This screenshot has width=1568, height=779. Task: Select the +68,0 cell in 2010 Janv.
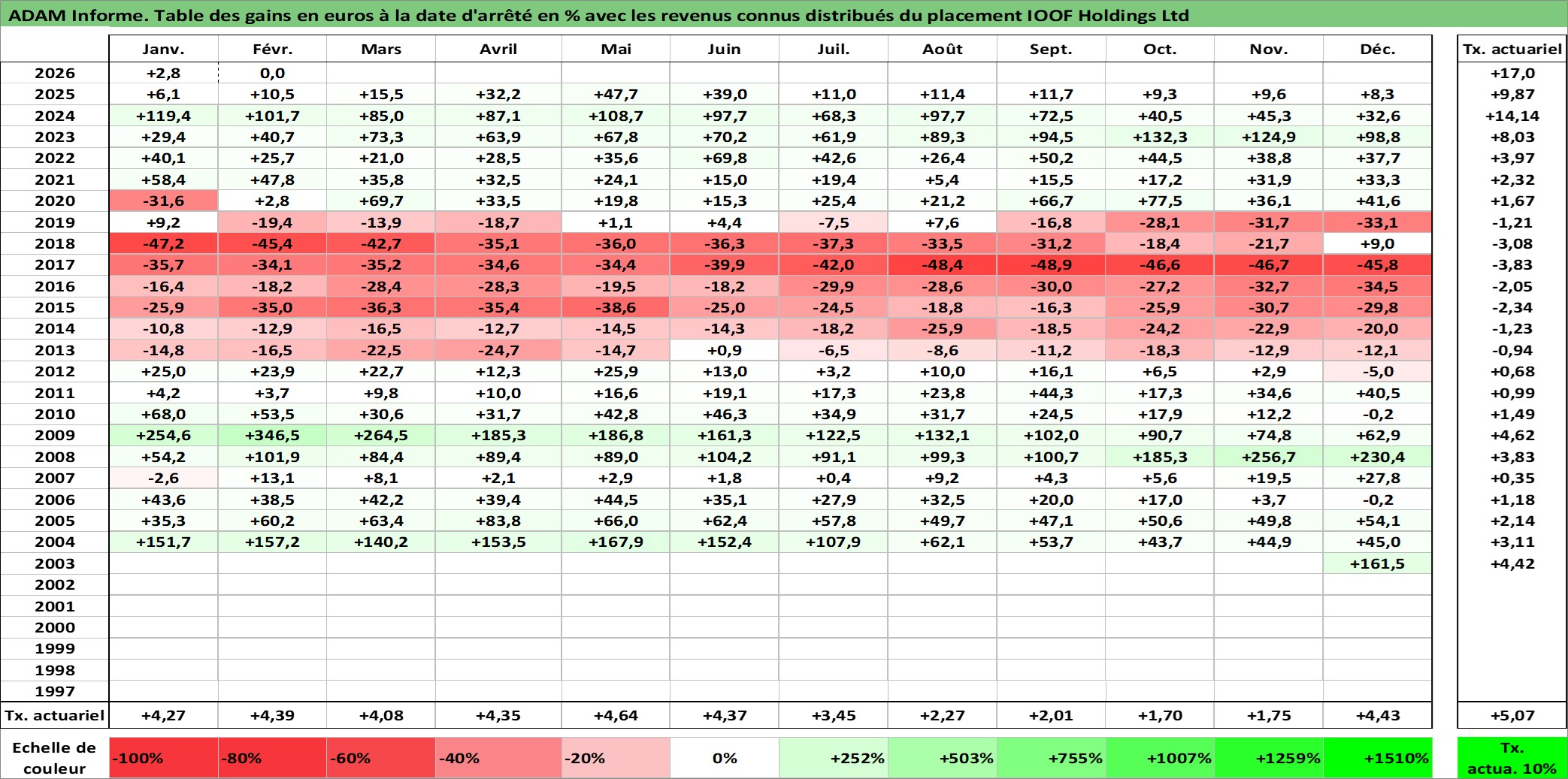pyautogui.click(x=164, y=414)
